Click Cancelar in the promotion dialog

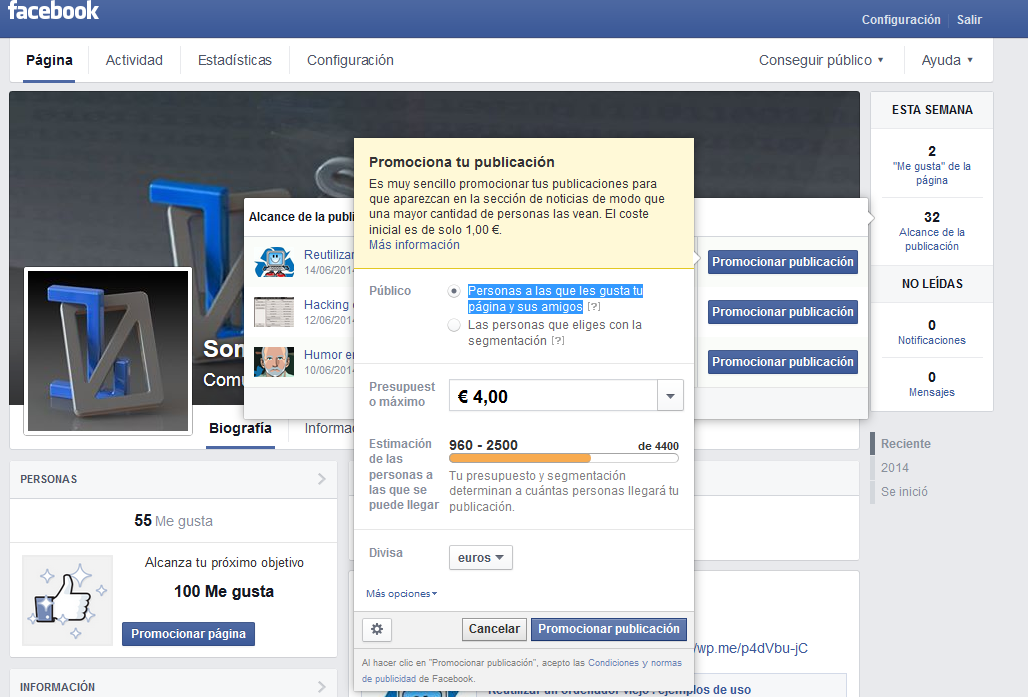click(x=494, y=629)
